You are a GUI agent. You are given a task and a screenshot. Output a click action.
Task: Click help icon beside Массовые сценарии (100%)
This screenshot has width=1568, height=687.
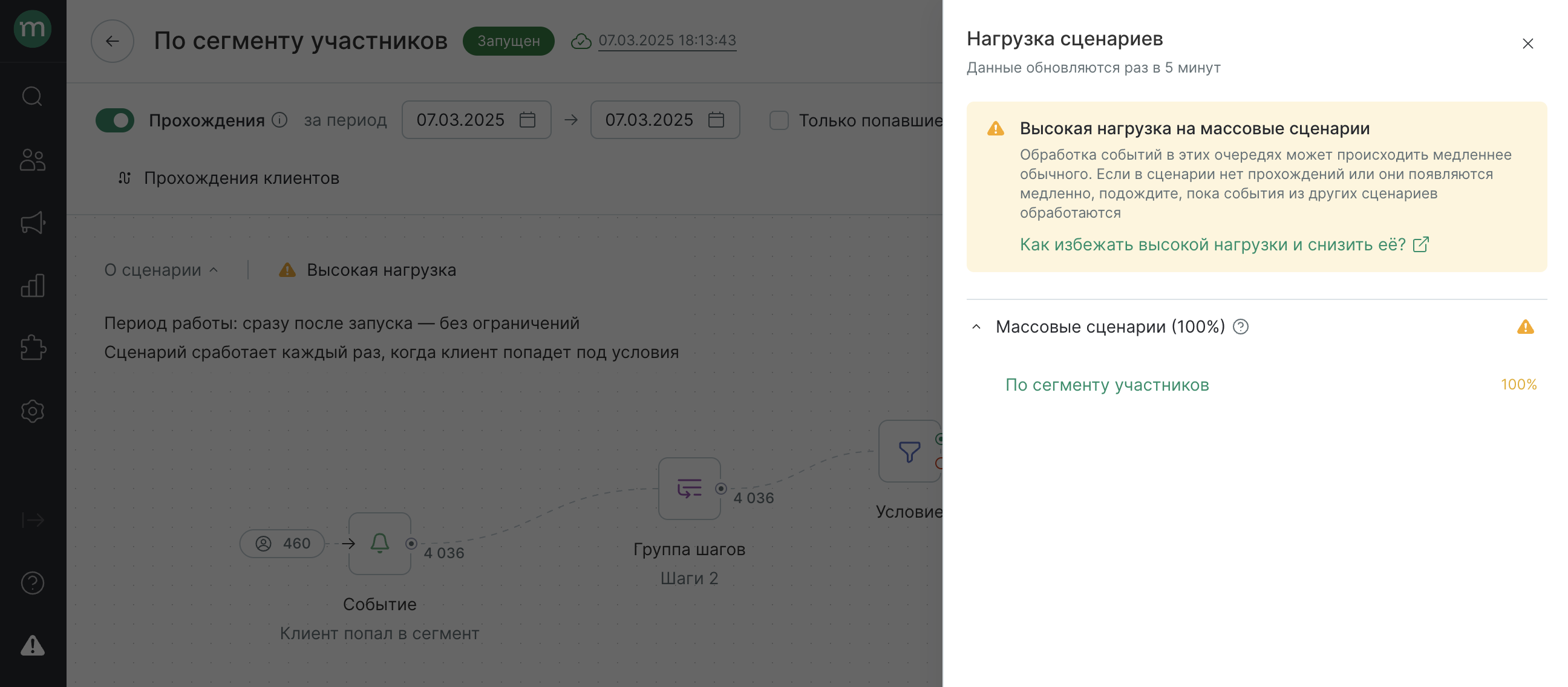[1241, 327]
